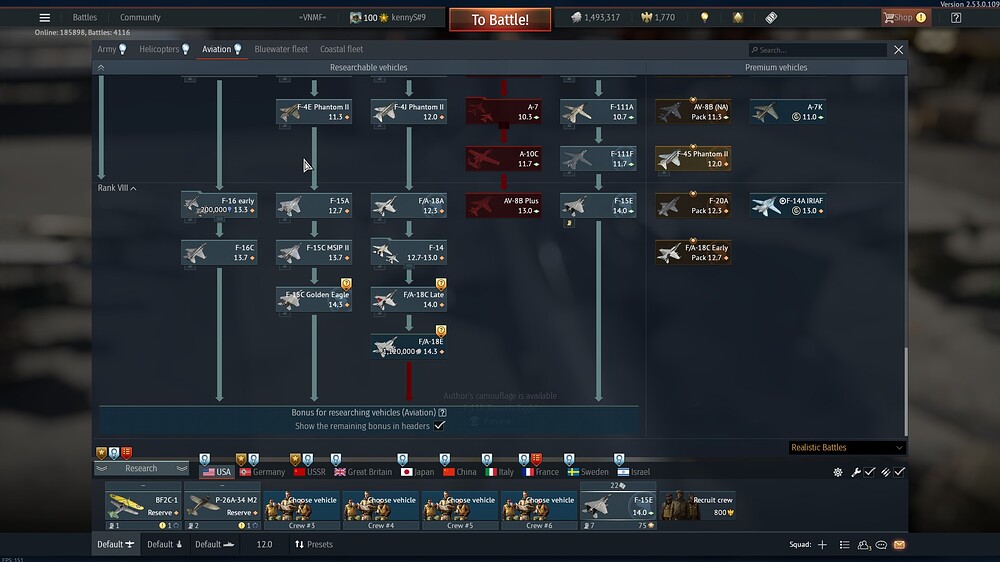The image size is (1000, 562).
Task: Switch nation to Great Britain
Action: point(363,472)
